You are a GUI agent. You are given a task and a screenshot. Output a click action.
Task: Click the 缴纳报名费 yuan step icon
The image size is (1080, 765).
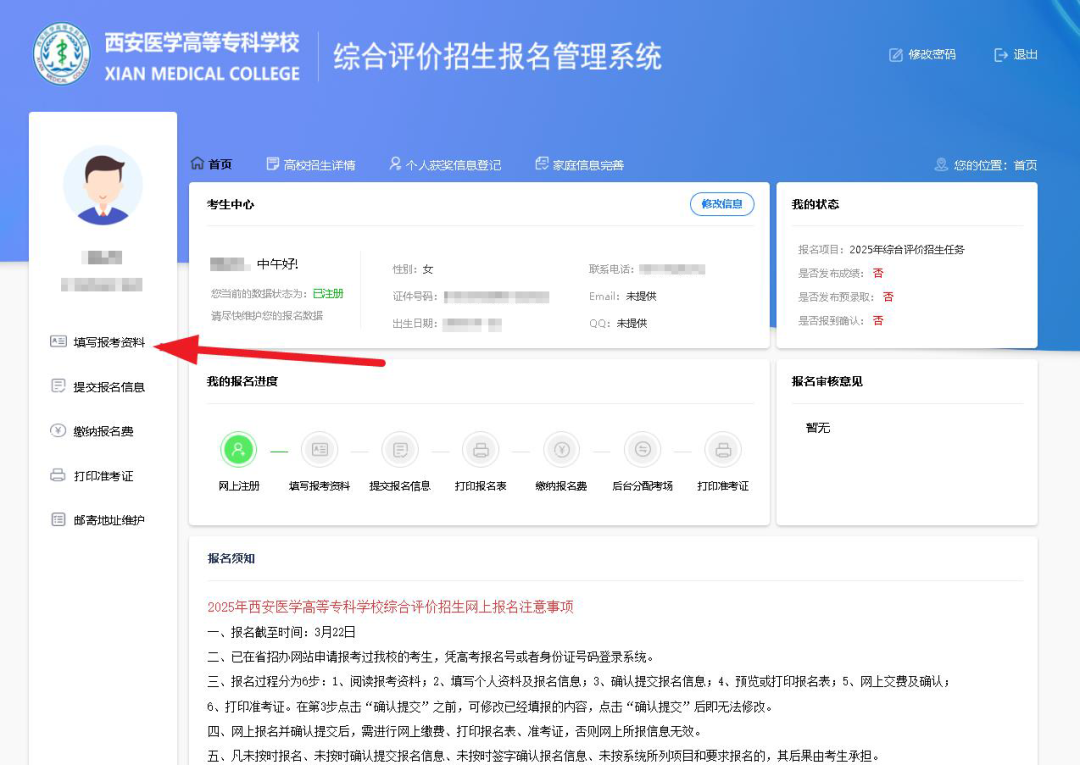coord(561,450)
